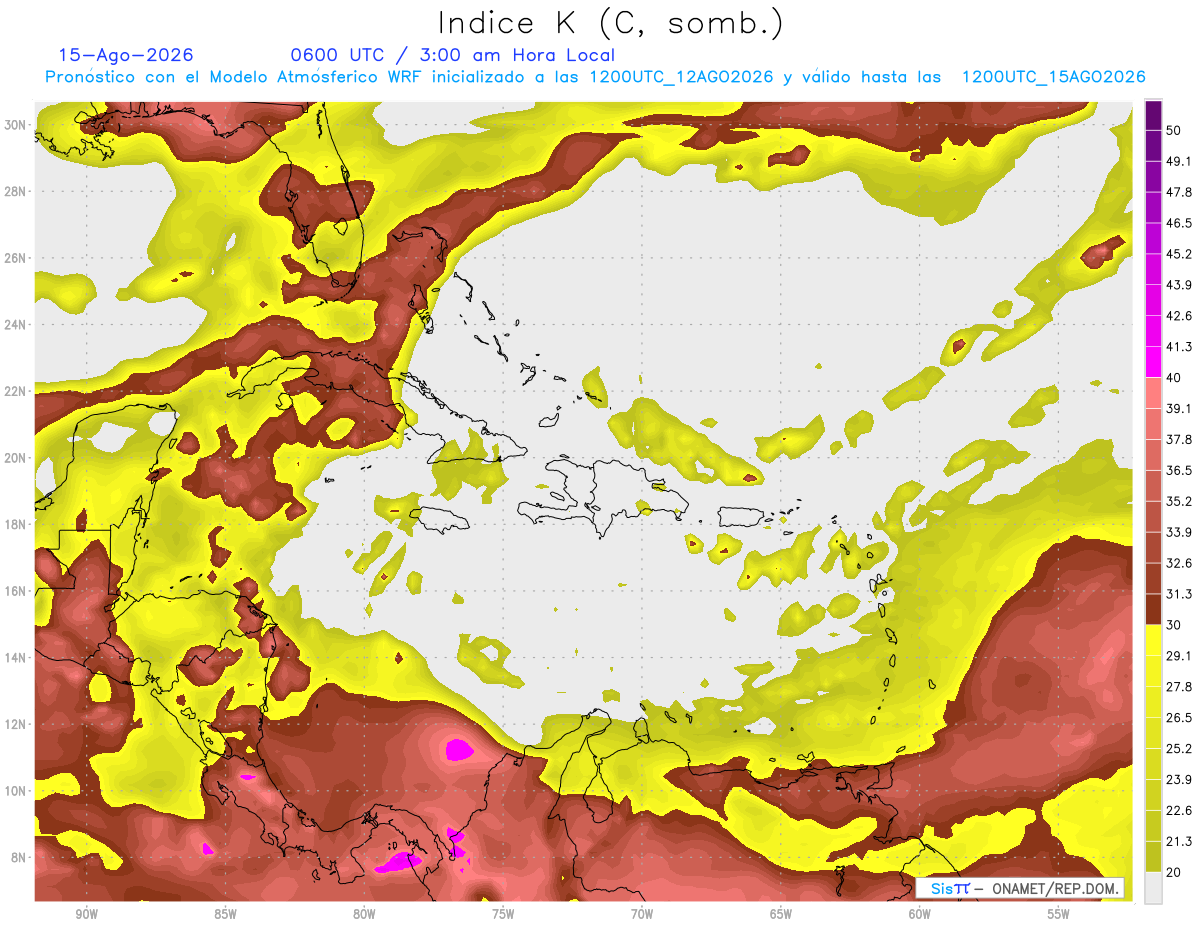
Task: Click the colorbar value 42.6
Action: [1179, 316]
